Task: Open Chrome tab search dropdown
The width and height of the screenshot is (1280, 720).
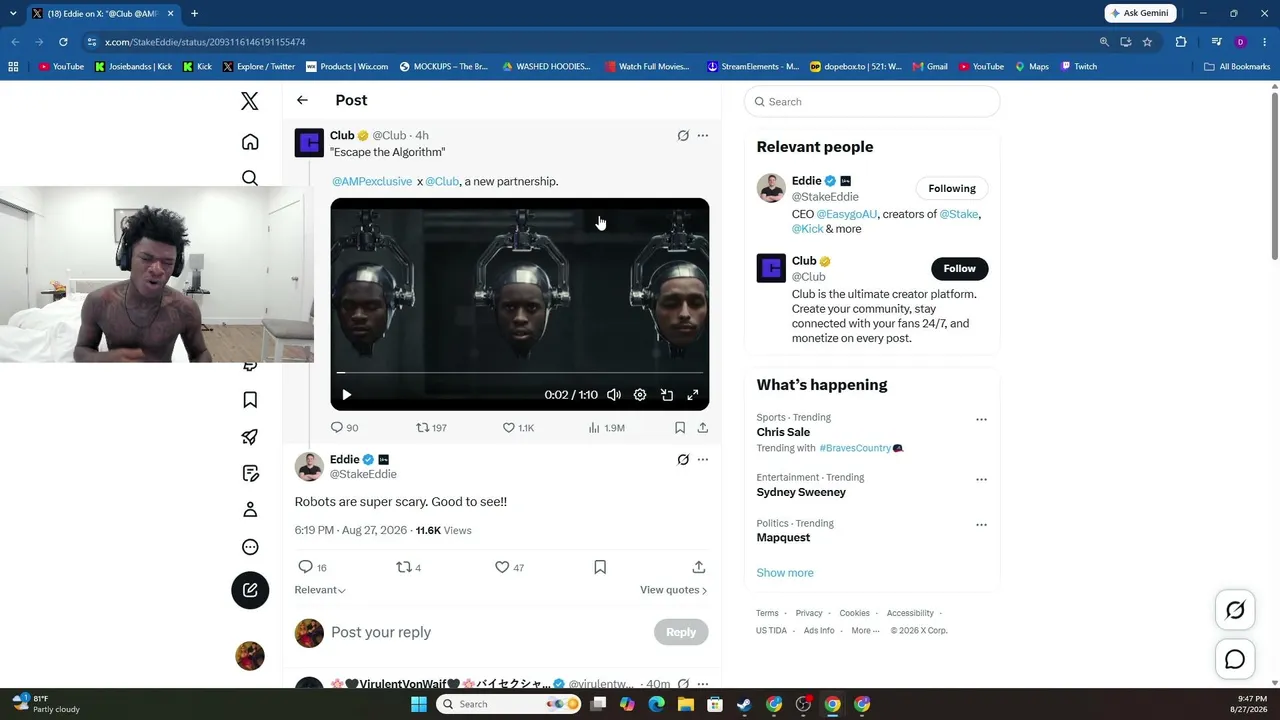Action: pos(13,14)
